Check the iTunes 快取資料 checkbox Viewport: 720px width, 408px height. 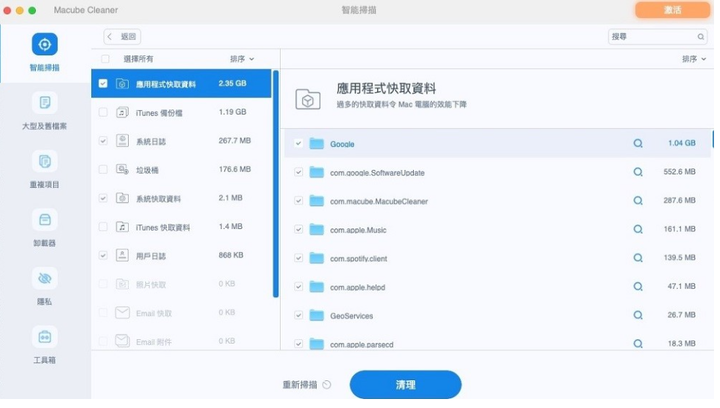click(x=103, y=227)
